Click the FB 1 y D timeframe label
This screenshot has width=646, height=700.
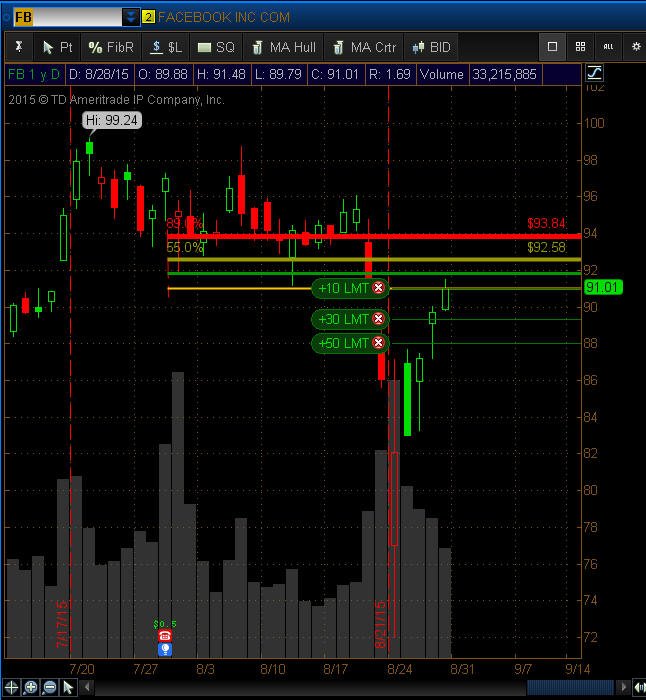34,74
